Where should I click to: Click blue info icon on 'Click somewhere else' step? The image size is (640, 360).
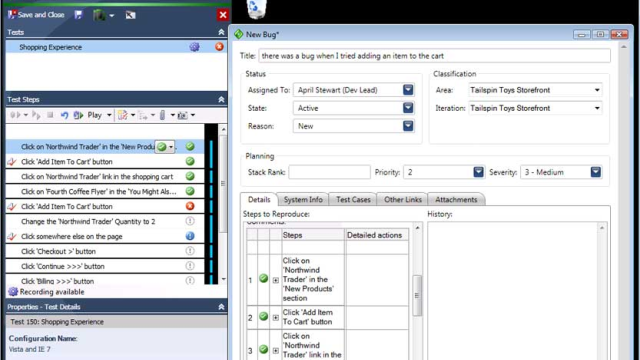[x=190, y=236]
